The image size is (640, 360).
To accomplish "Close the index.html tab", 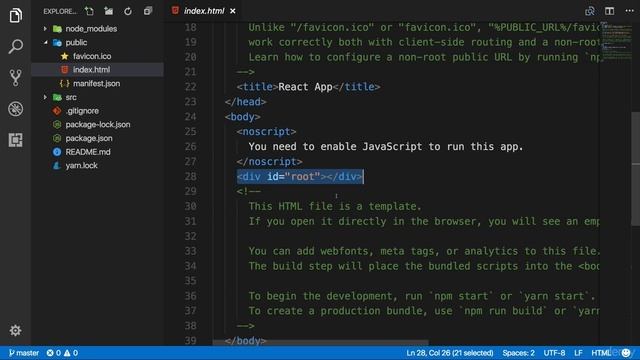I will click(x=233, y=11).
